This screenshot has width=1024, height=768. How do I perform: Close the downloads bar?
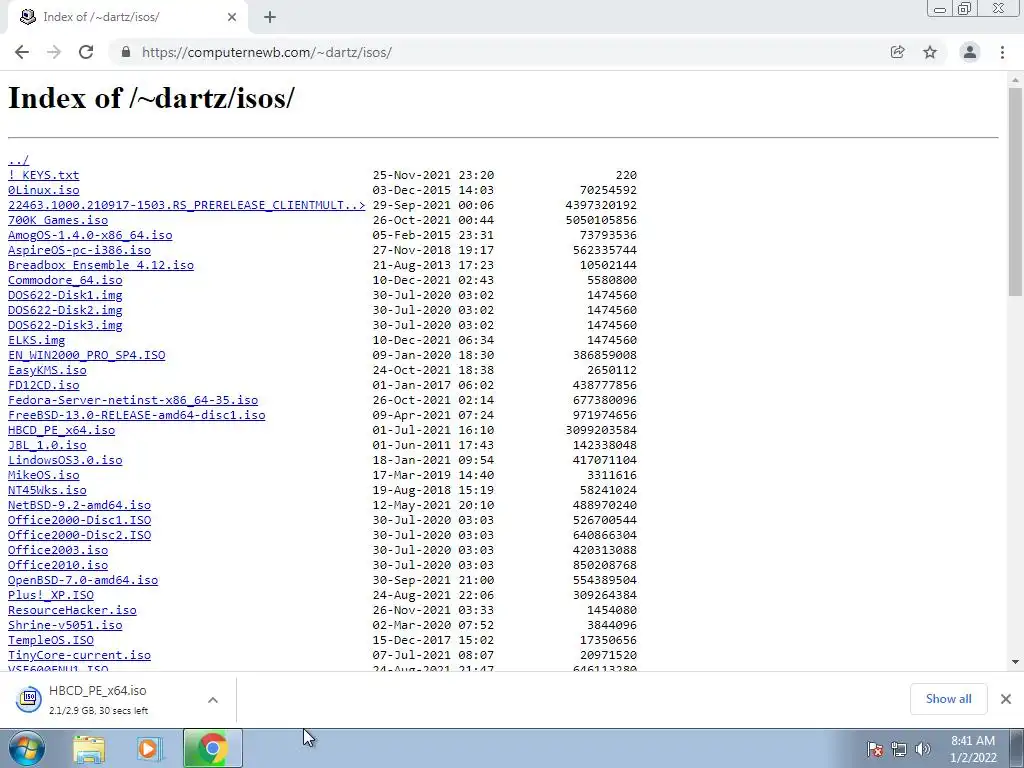tap(1006, 699)
